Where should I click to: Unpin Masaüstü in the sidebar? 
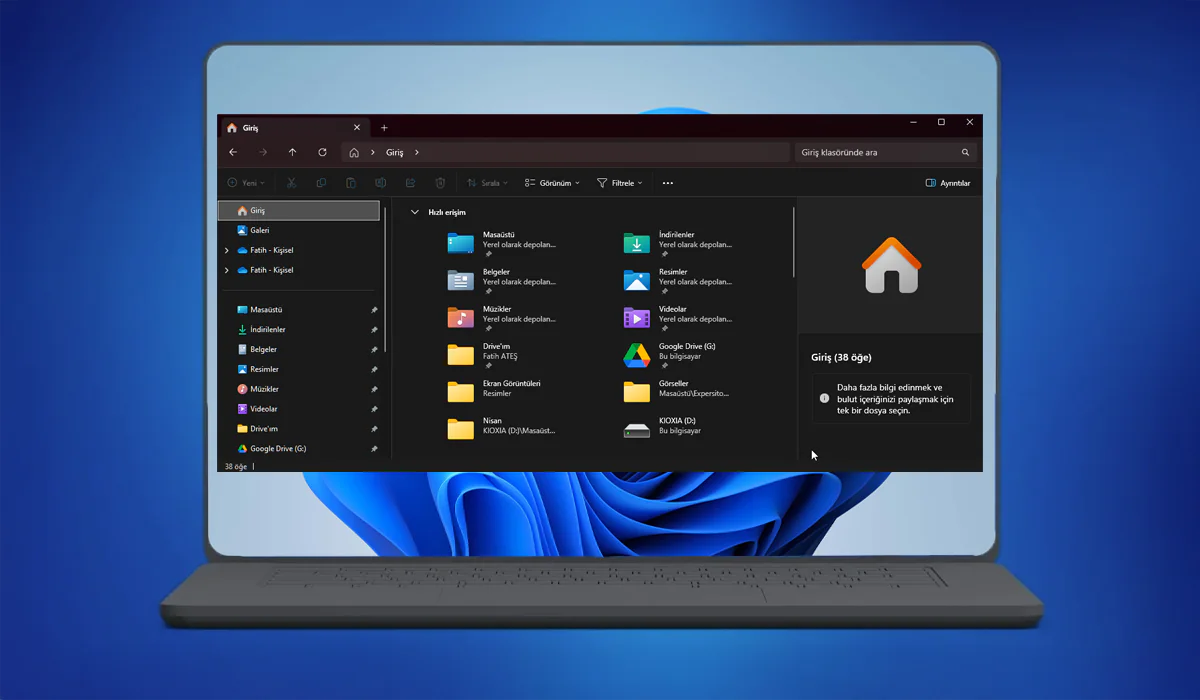(374, 310)
